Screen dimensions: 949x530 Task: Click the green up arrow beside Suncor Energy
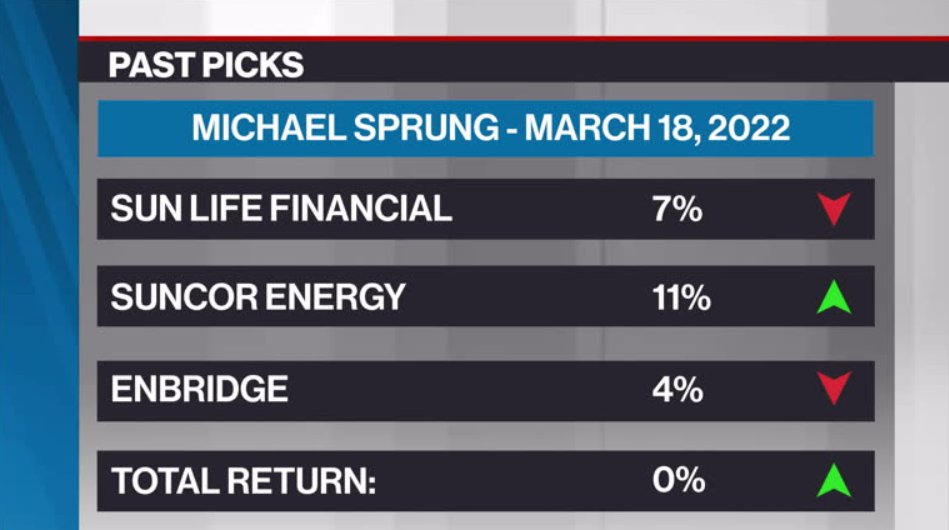834,297
